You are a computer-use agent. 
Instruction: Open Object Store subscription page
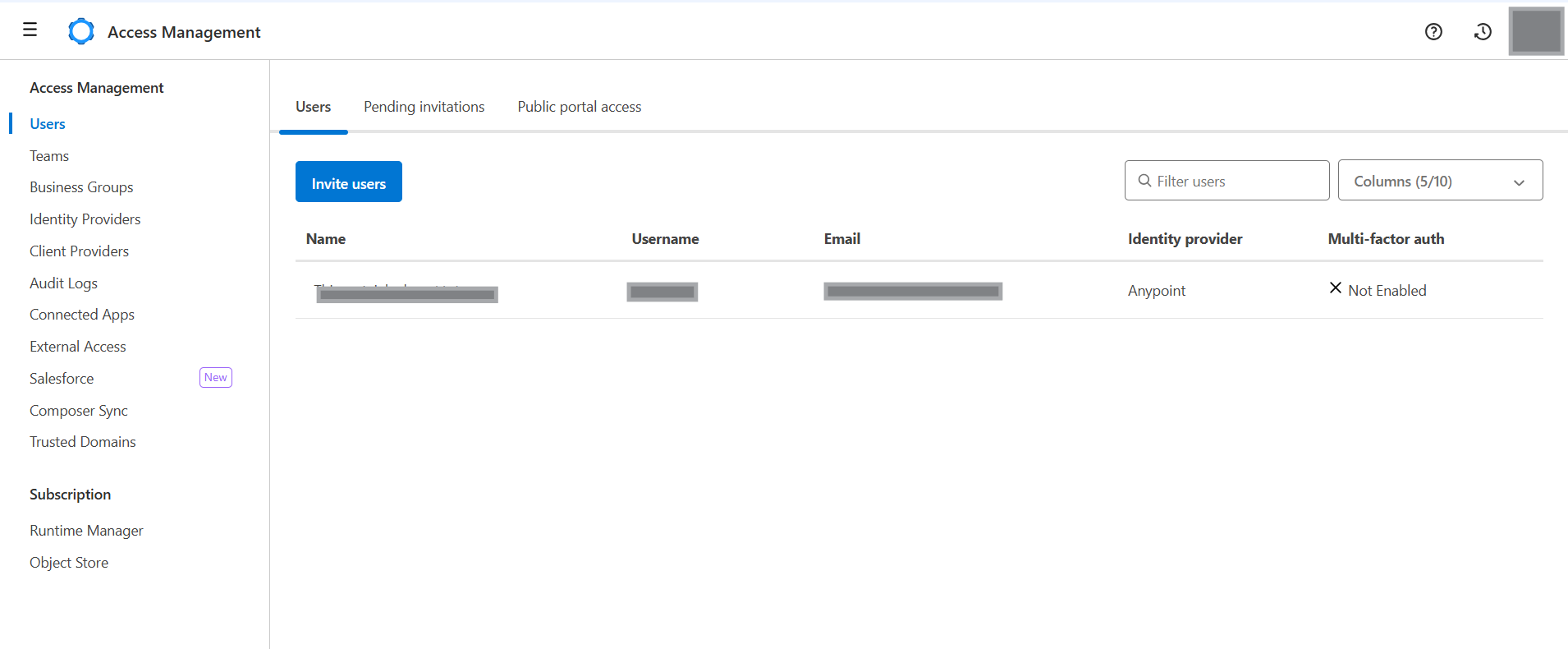pyautogui.click(x=69, y=563)
